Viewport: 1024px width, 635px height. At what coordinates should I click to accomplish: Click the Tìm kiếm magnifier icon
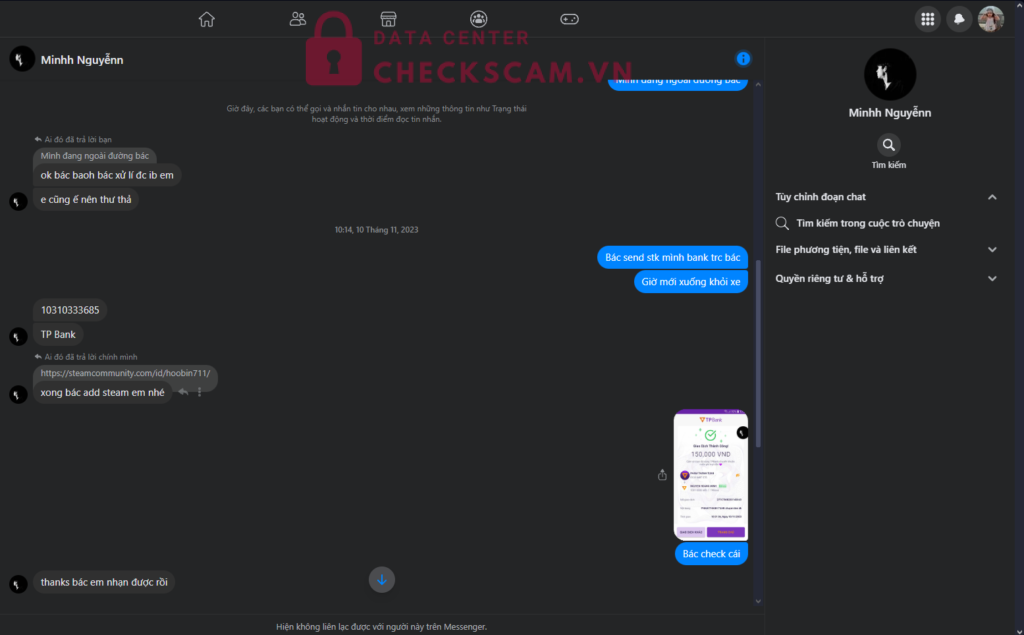(x=889, y=145)
